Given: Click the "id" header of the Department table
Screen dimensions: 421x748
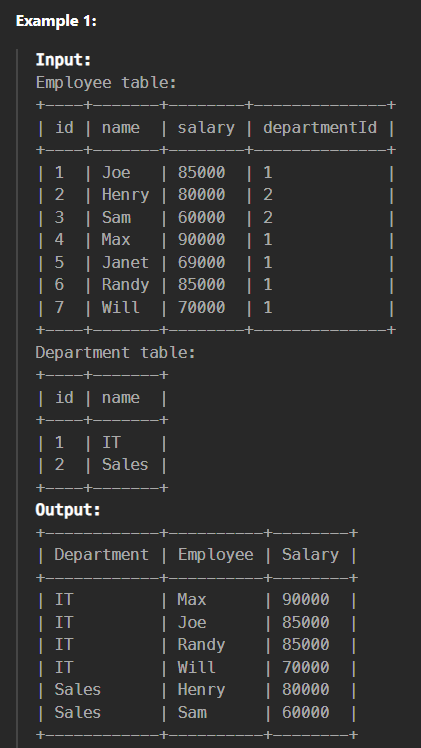Looking at the screenshot, I should click(64, 397).
